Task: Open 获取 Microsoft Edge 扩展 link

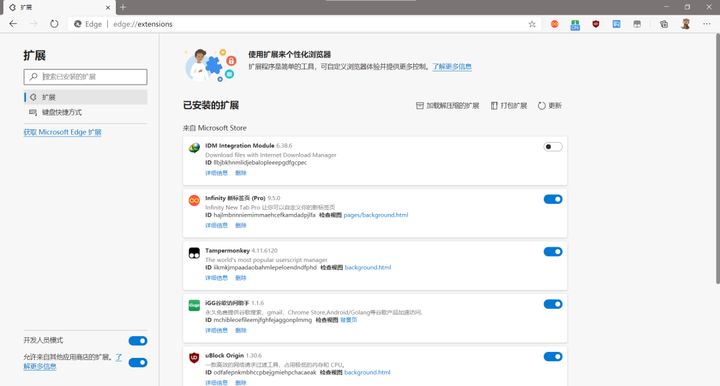Action: click(x=62, y=132)
